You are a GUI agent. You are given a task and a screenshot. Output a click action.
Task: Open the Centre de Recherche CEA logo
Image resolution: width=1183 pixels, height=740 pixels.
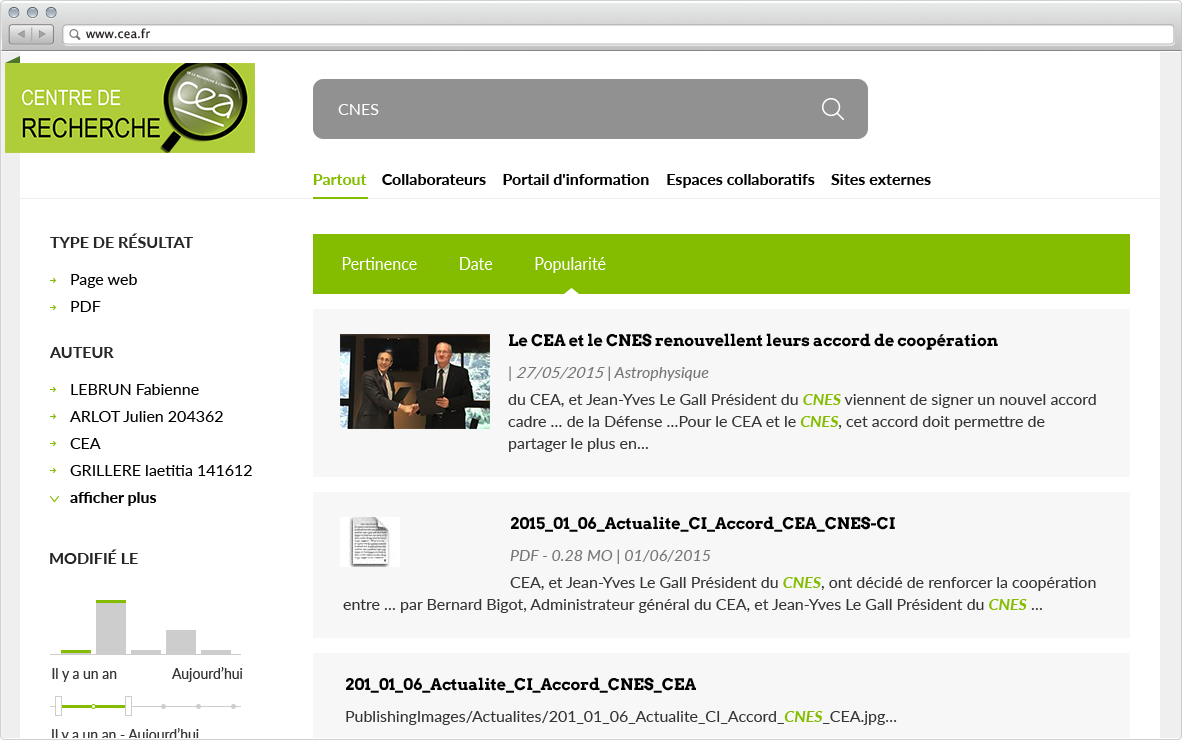(130, 108)
